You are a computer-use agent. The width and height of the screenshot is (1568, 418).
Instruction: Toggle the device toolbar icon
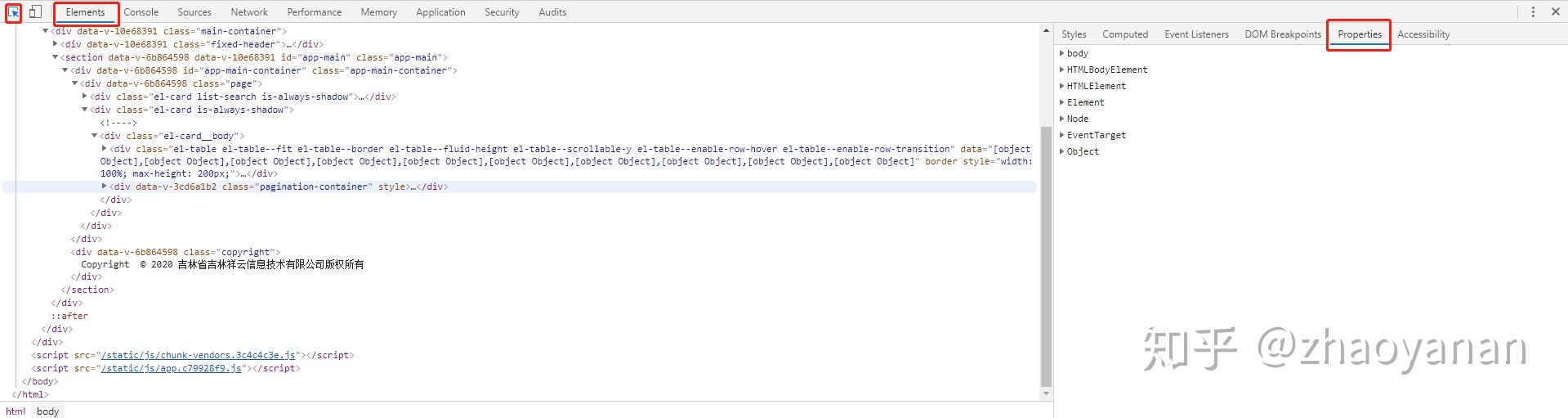point(35,12)
